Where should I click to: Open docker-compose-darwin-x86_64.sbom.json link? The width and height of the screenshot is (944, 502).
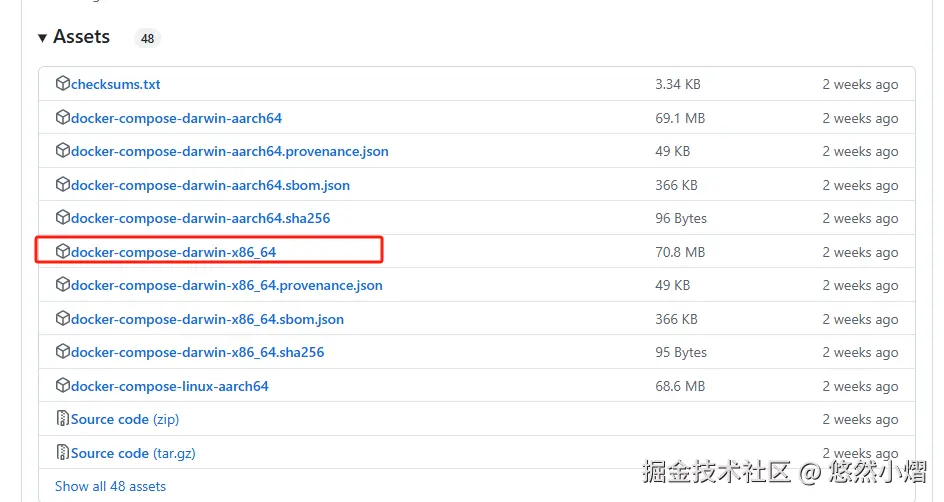[x=207, y=319]
